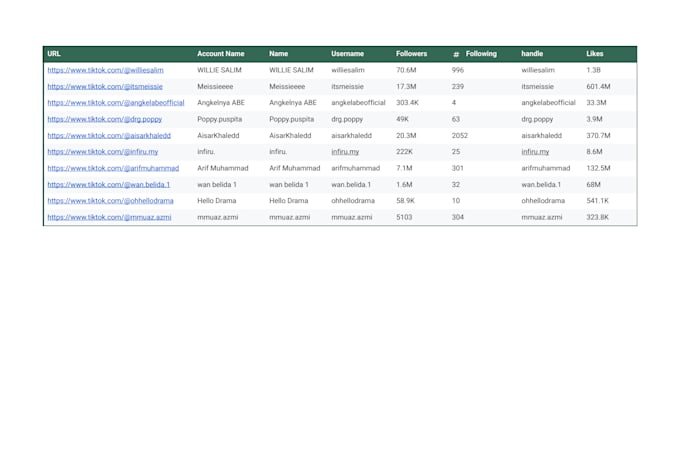The height and width of the screenshot is (459, 680).
Task: Select aisarkhaledd in handle column
Action: click(x=542, y=136)
